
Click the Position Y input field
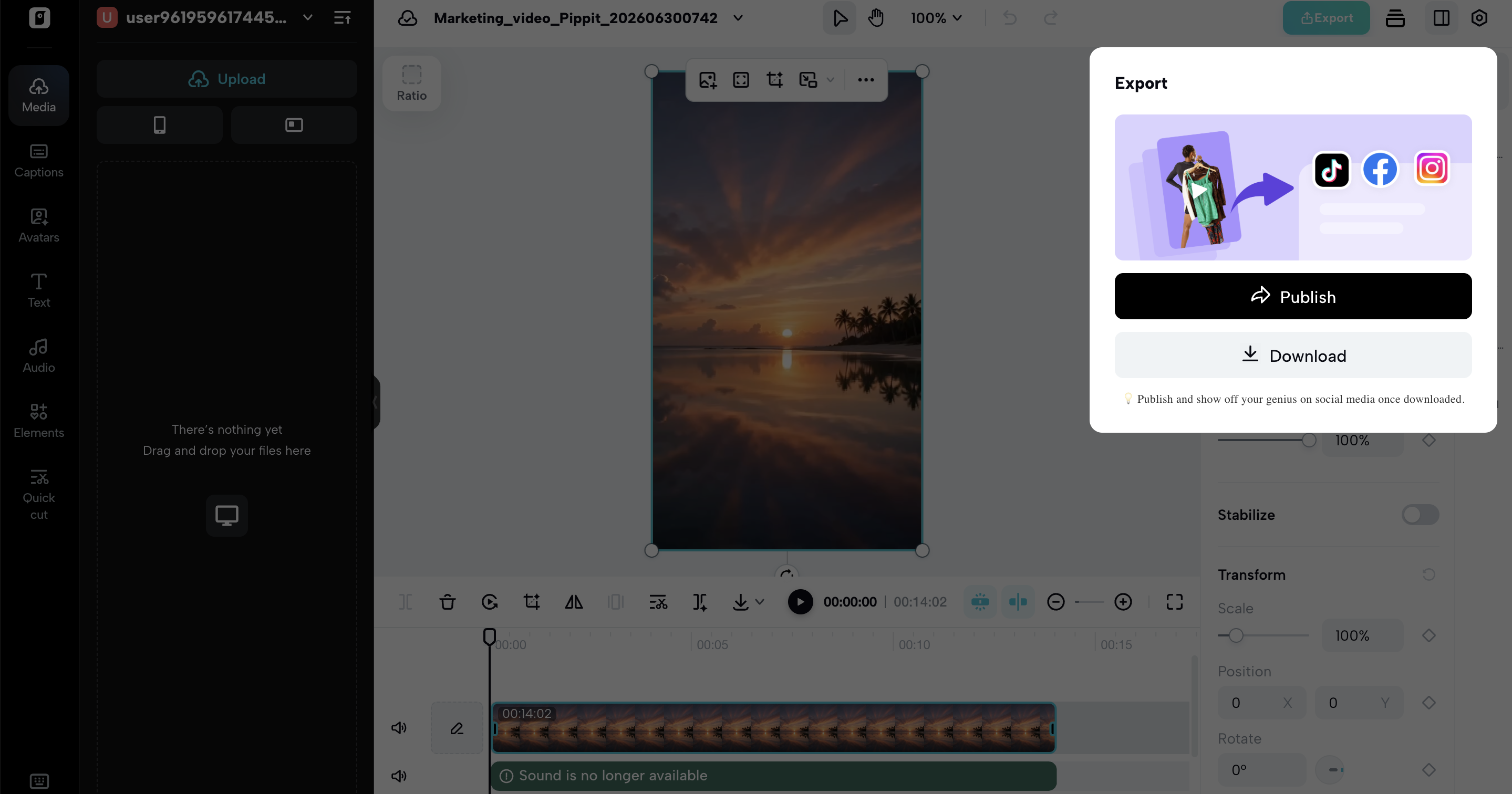pos(1360,703)
